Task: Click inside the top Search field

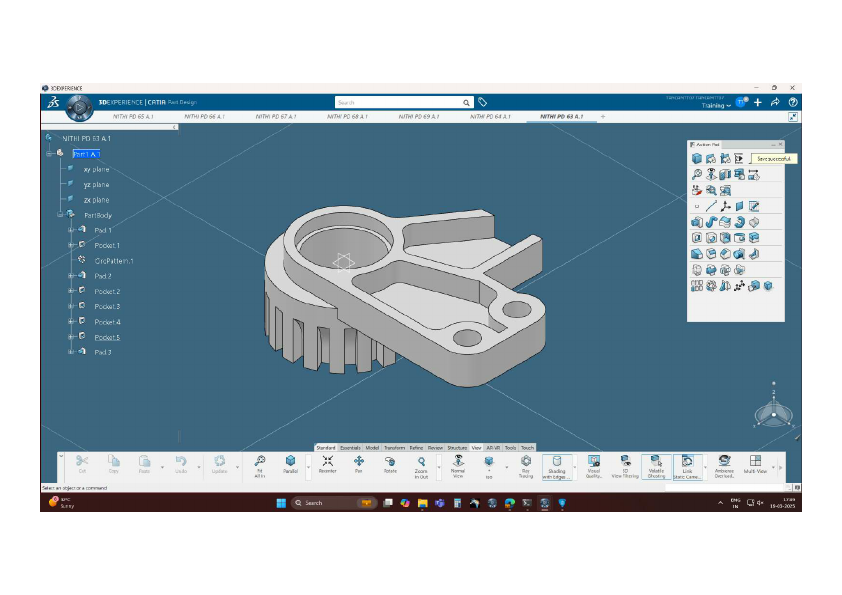Action: click(400, 101)
